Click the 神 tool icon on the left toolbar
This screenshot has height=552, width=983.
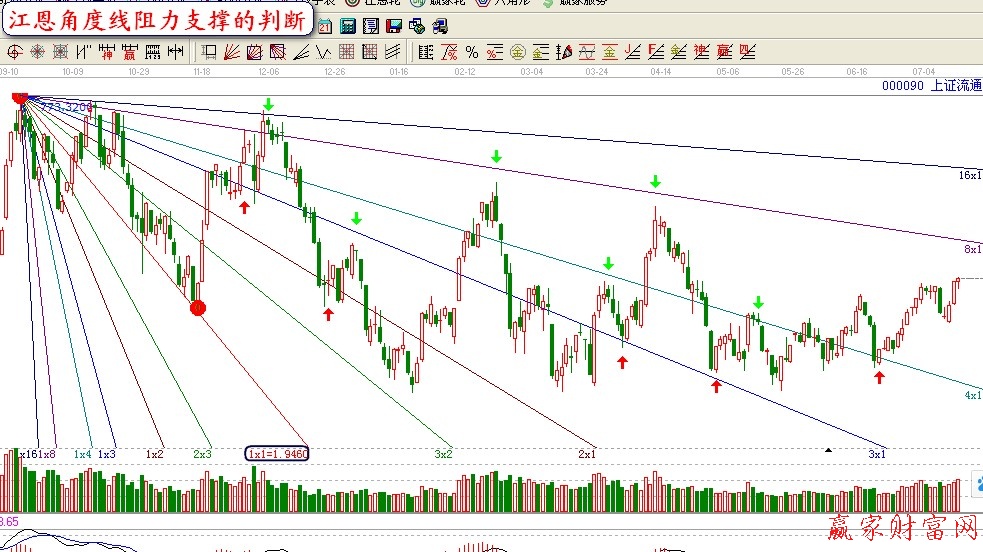point(107,52)
